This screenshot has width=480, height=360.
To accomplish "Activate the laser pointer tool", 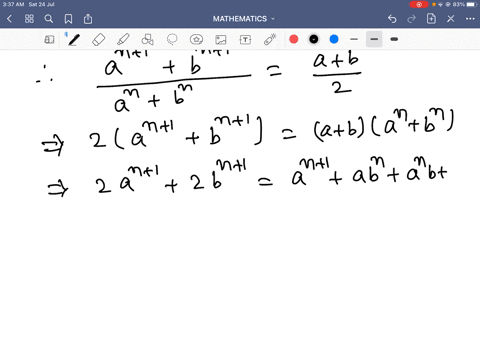I will coord(270,39).
